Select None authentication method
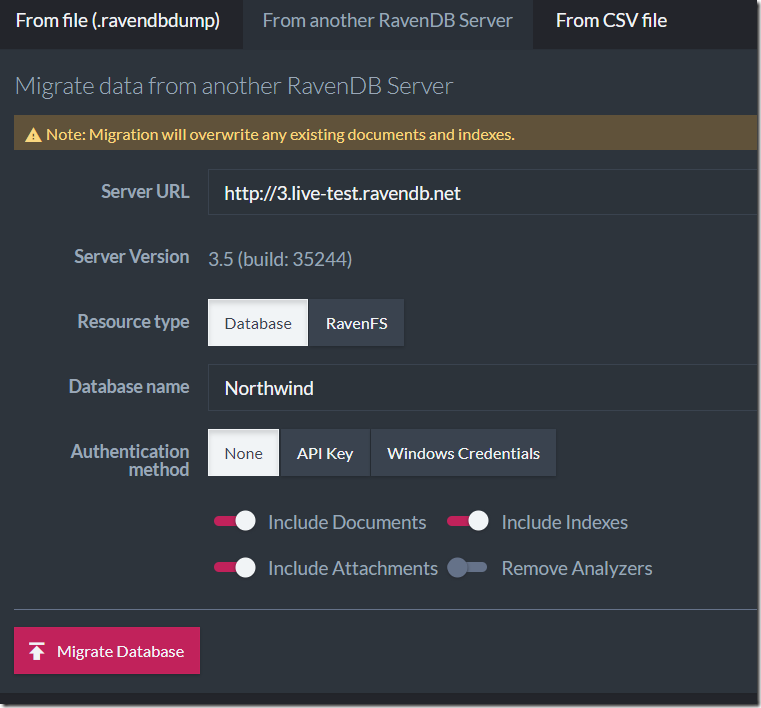Screen dimensions: 761x708 (x=244, y=453)
